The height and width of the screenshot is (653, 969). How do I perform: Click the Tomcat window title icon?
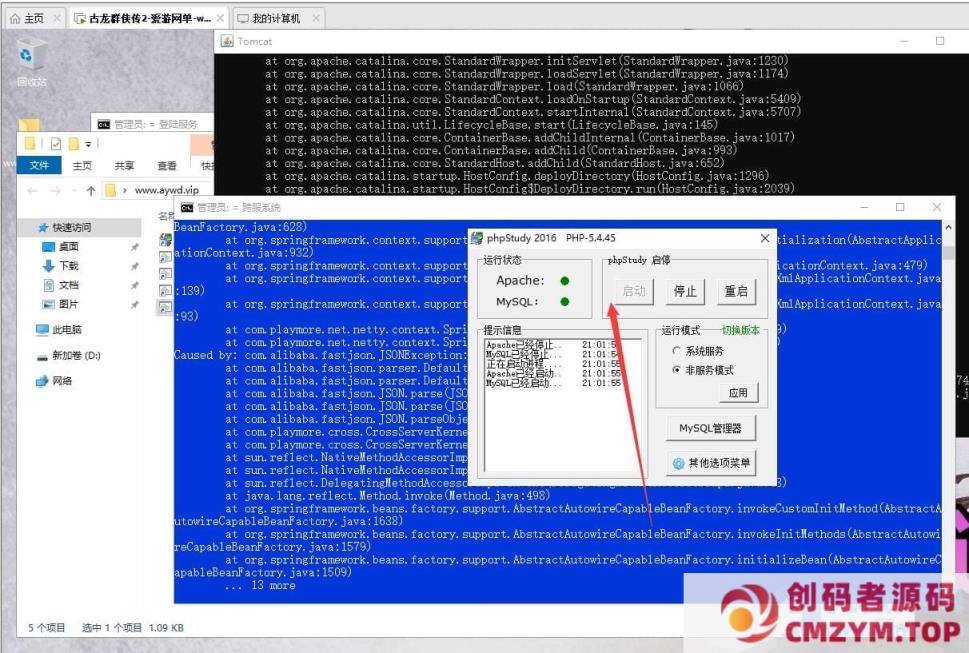tap(227, 41)
